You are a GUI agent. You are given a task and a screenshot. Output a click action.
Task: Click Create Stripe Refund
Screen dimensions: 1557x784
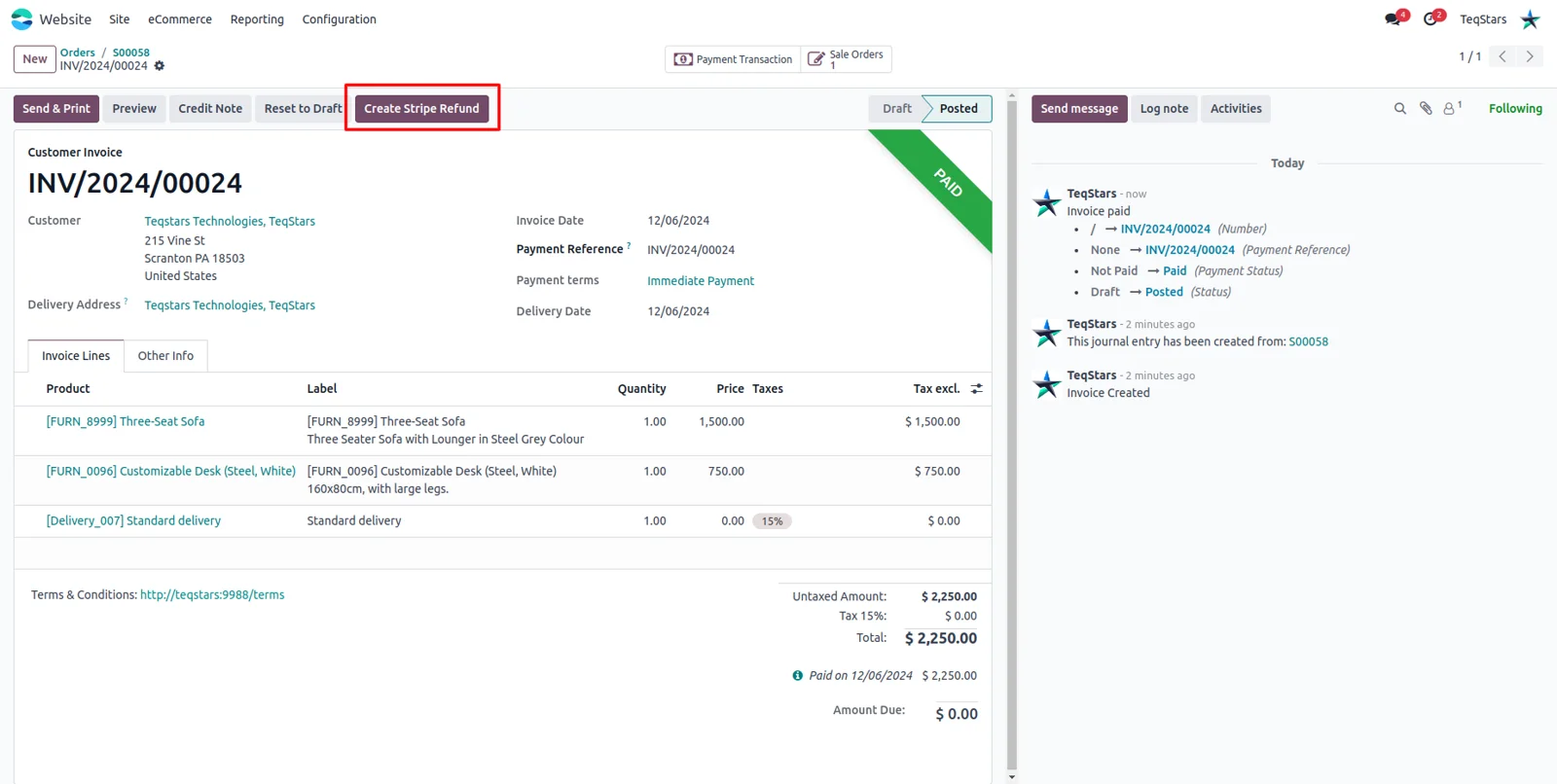click(x=421, y=109)
